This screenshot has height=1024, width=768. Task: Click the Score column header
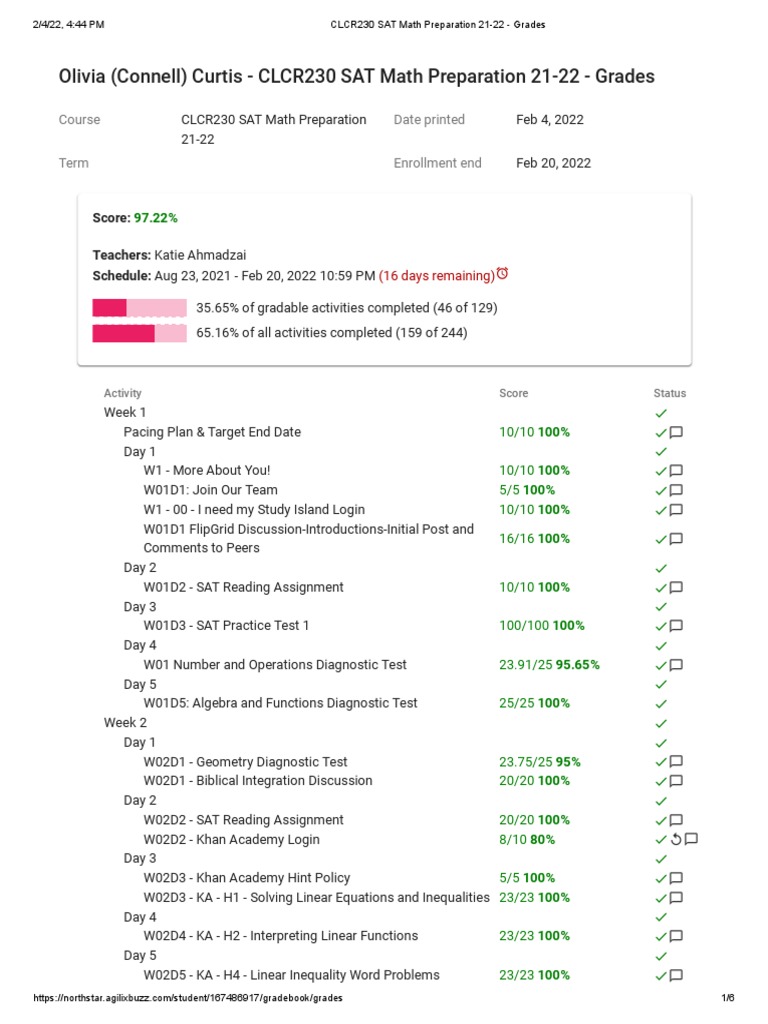514,393
